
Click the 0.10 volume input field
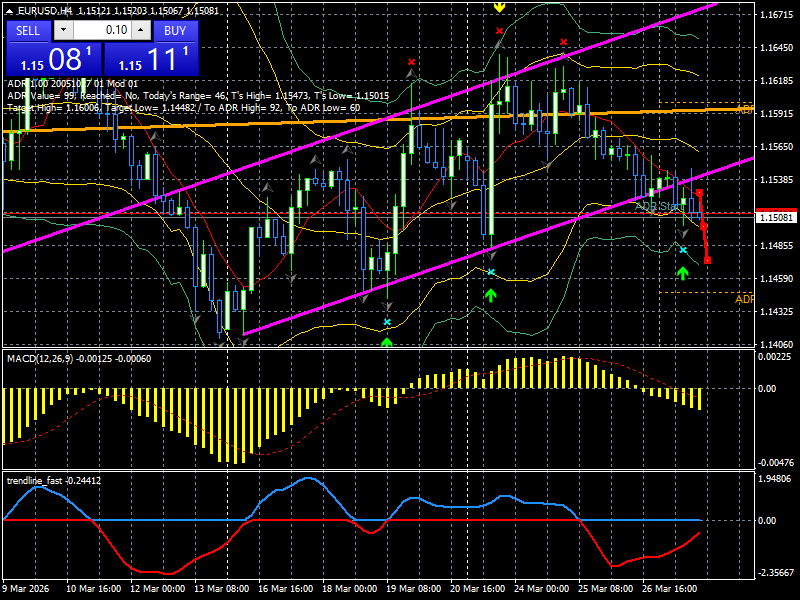pyautogui.click(x=102, y=30)
